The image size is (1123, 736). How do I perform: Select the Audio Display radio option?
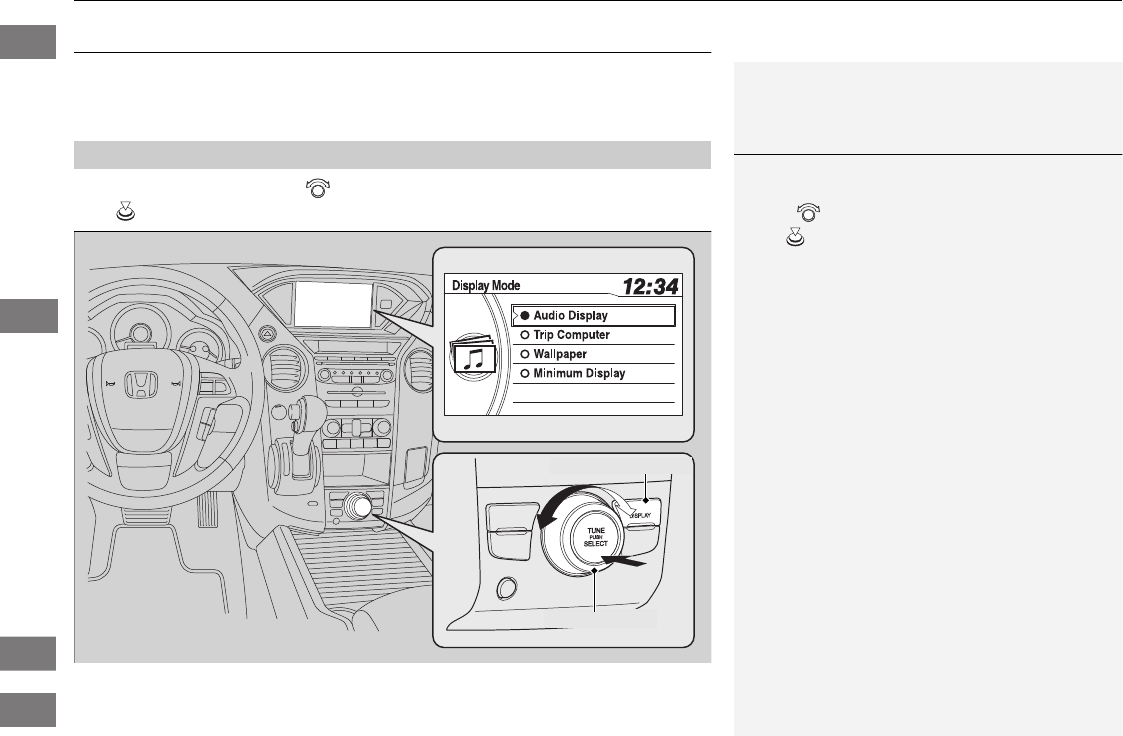594,316
